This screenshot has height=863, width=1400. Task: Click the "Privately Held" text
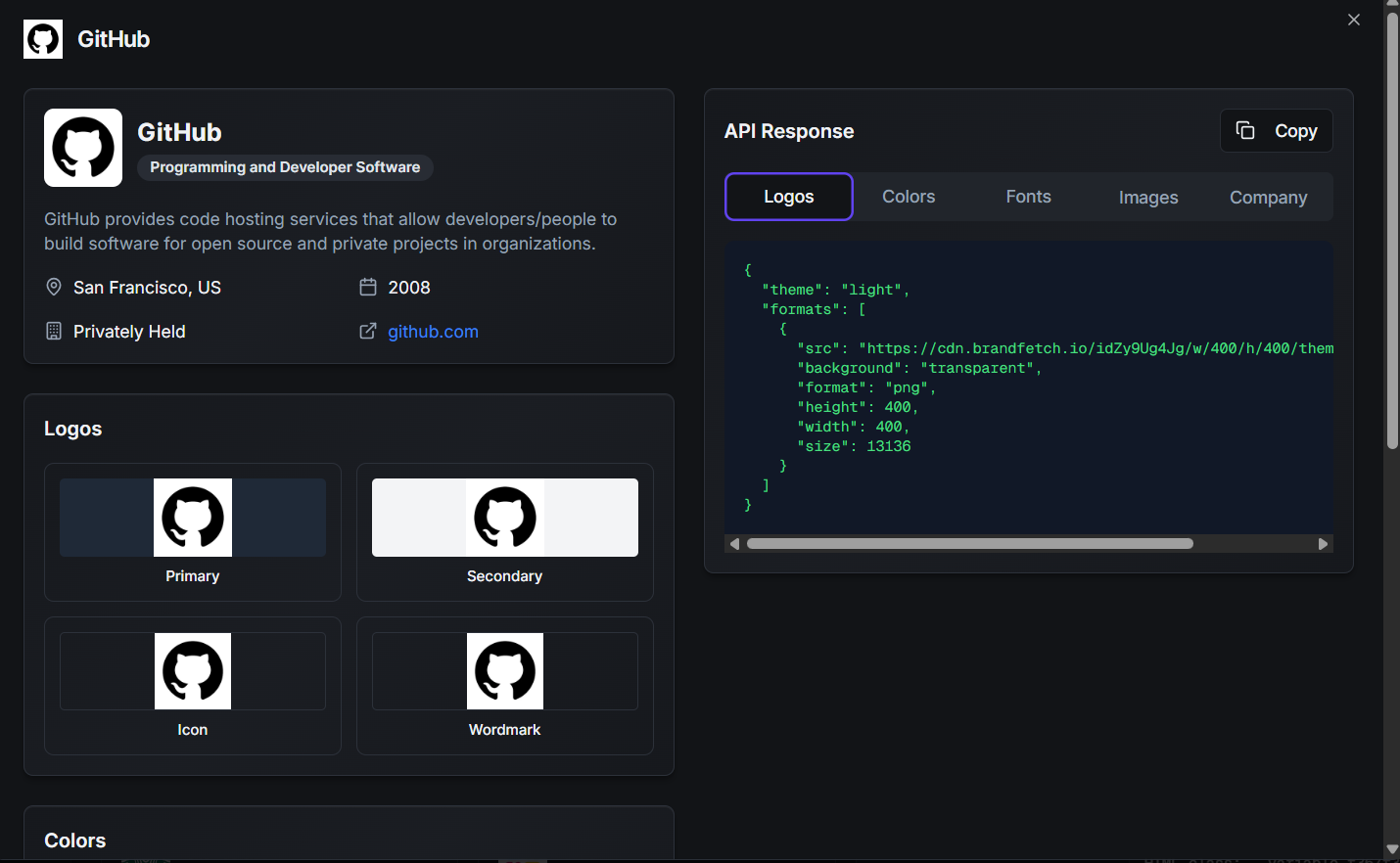129,332
